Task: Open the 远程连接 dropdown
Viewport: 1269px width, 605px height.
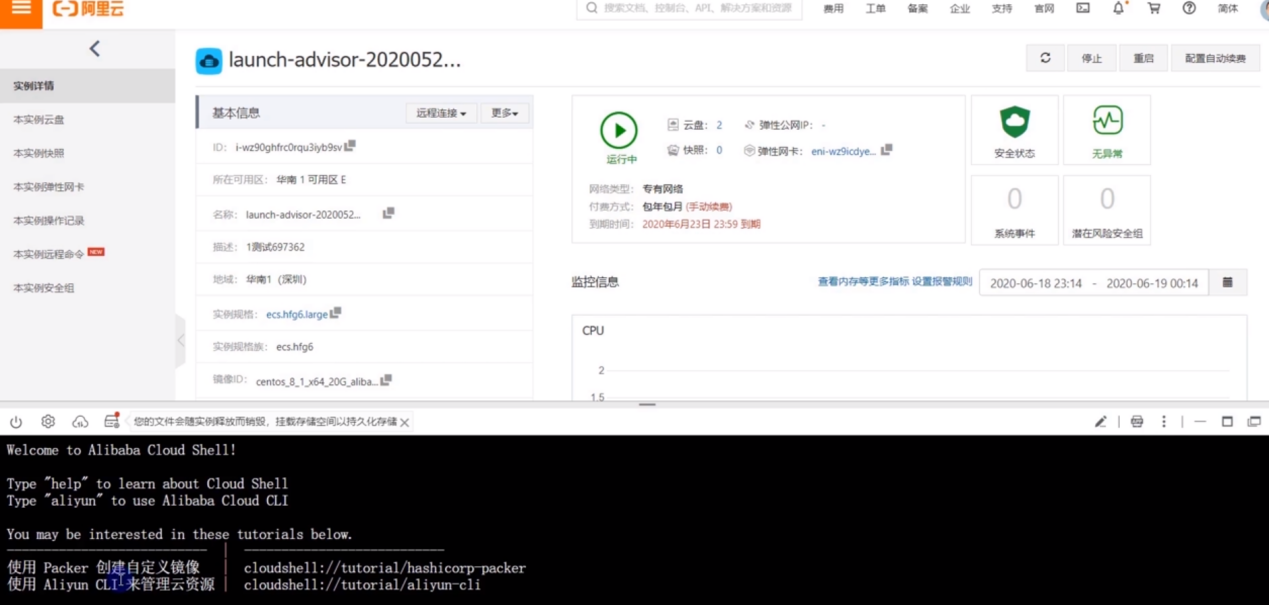Action: point(440,113)
